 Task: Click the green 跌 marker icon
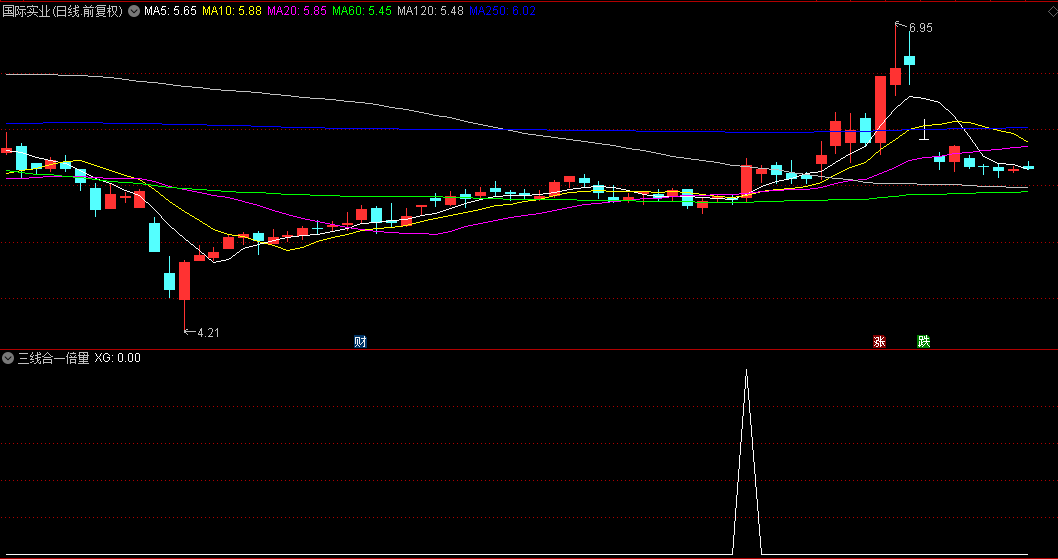pyautogui.click(x=923, y=342)
